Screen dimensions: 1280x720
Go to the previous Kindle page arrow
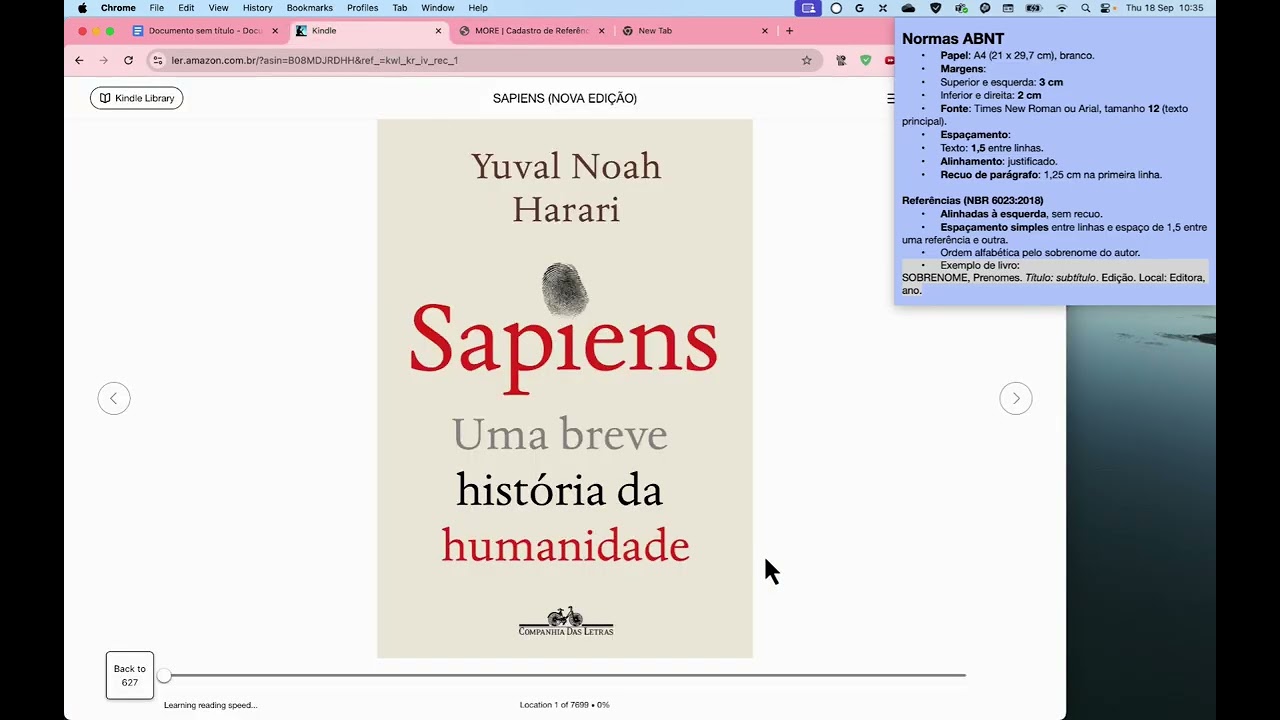coord(114,398)
